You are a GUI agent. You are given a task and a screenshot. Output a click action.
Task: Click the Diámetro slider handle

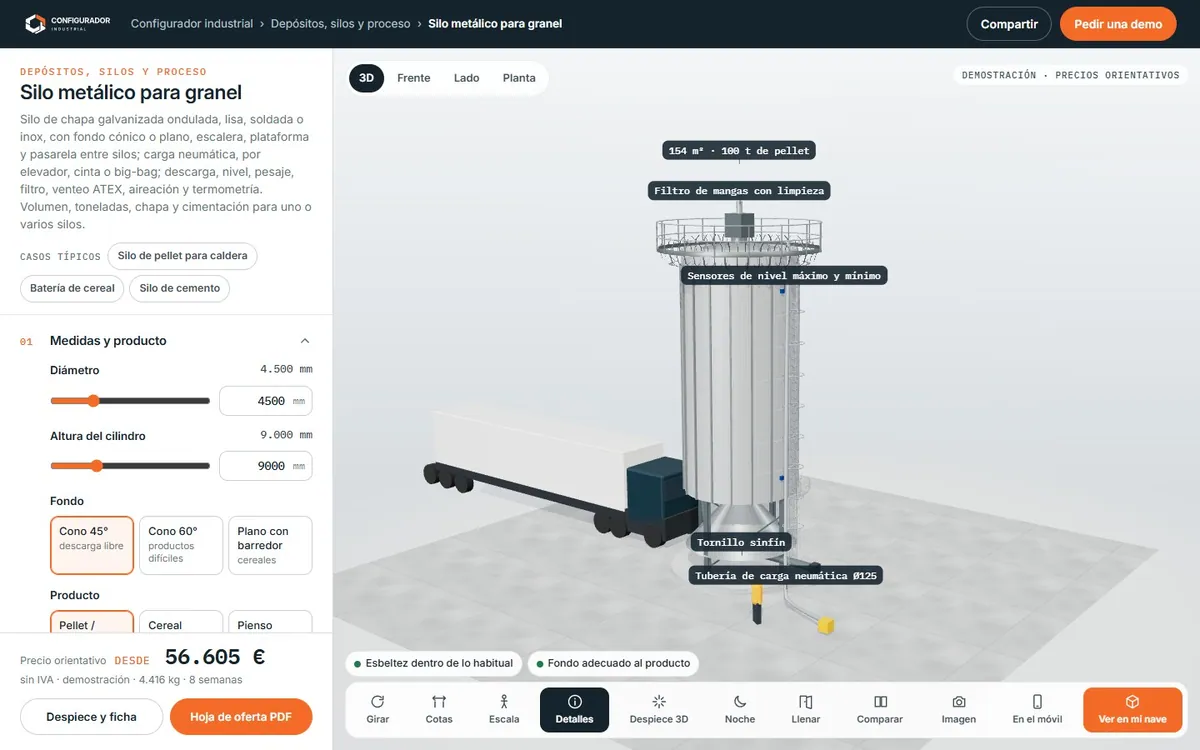(x=93, y=401)
